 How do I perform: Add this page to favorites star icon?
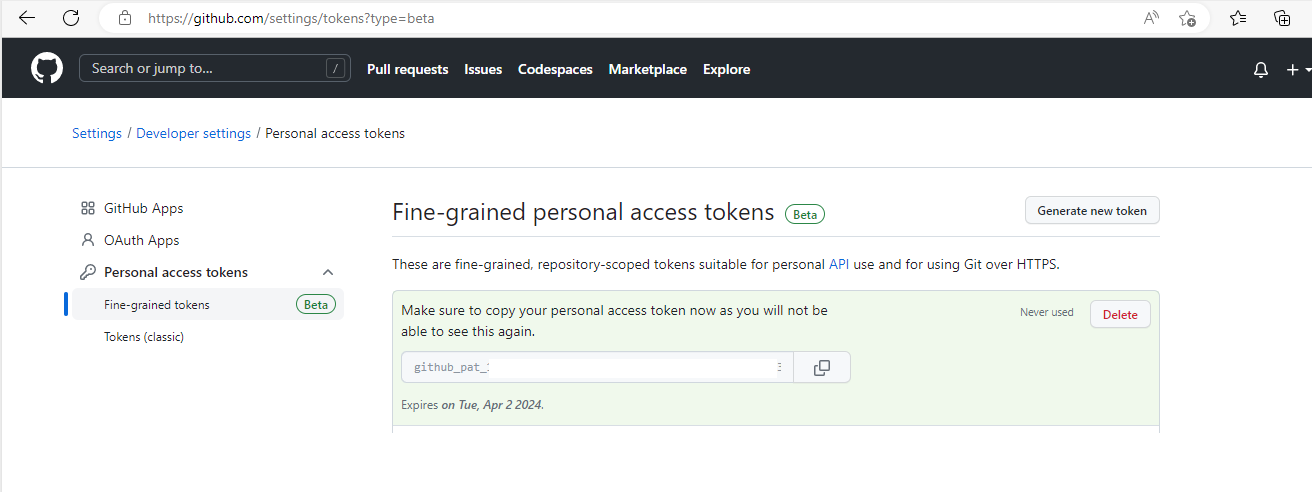click(1187, 18)
